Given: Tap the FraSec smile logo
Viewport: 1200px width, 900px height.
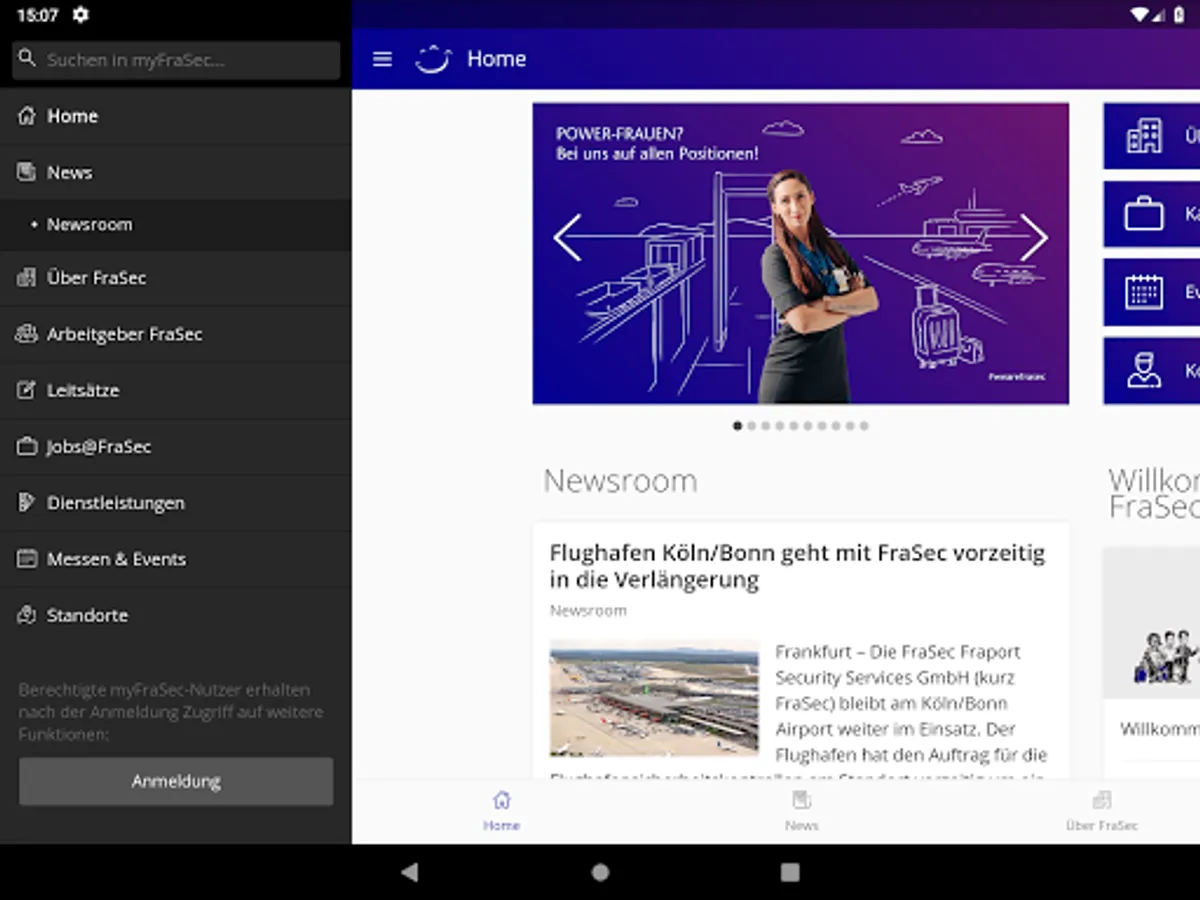Looking at the screenshot, I should point(433,59).
